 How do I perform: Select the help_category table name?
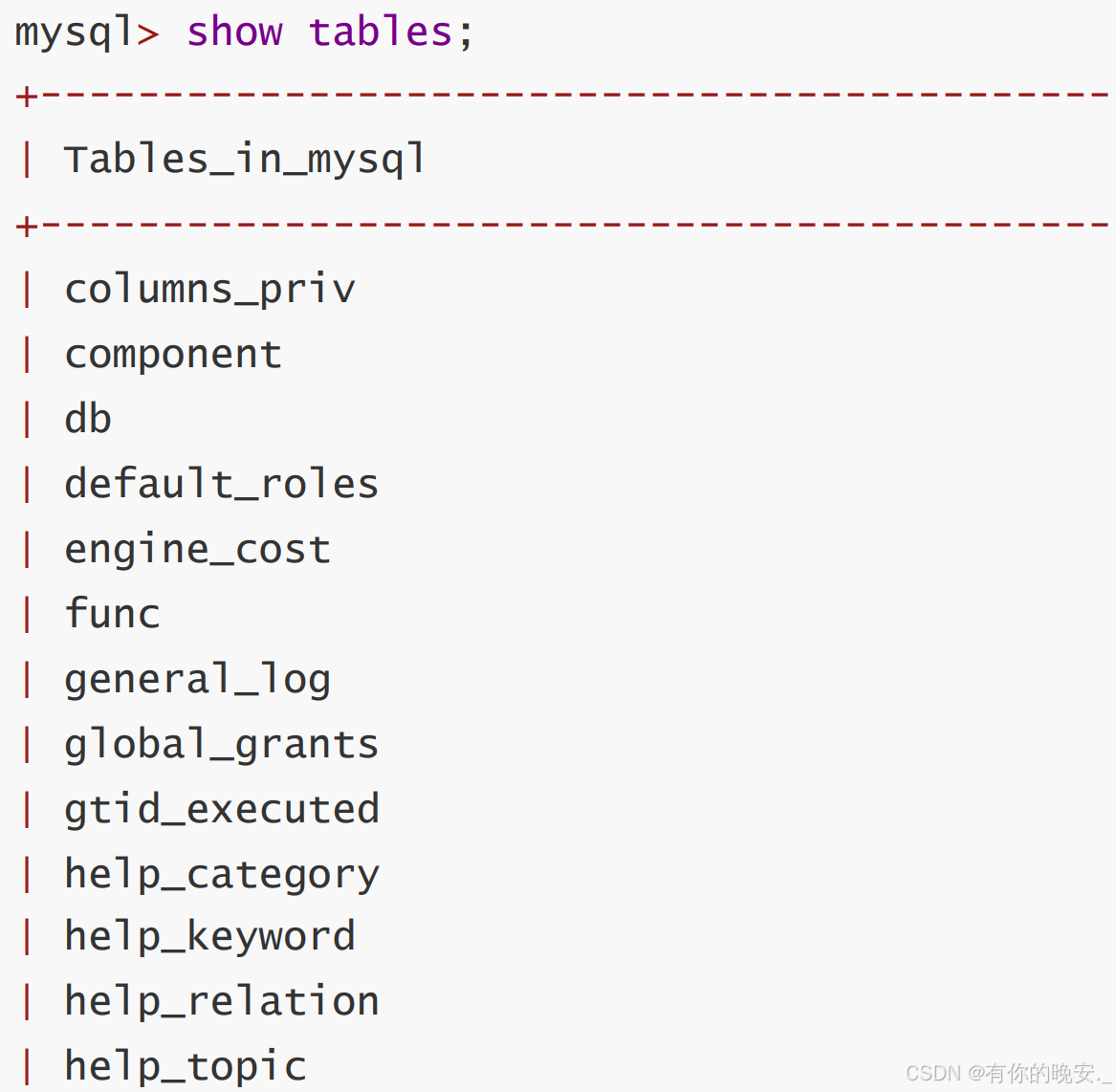point(221,875)
